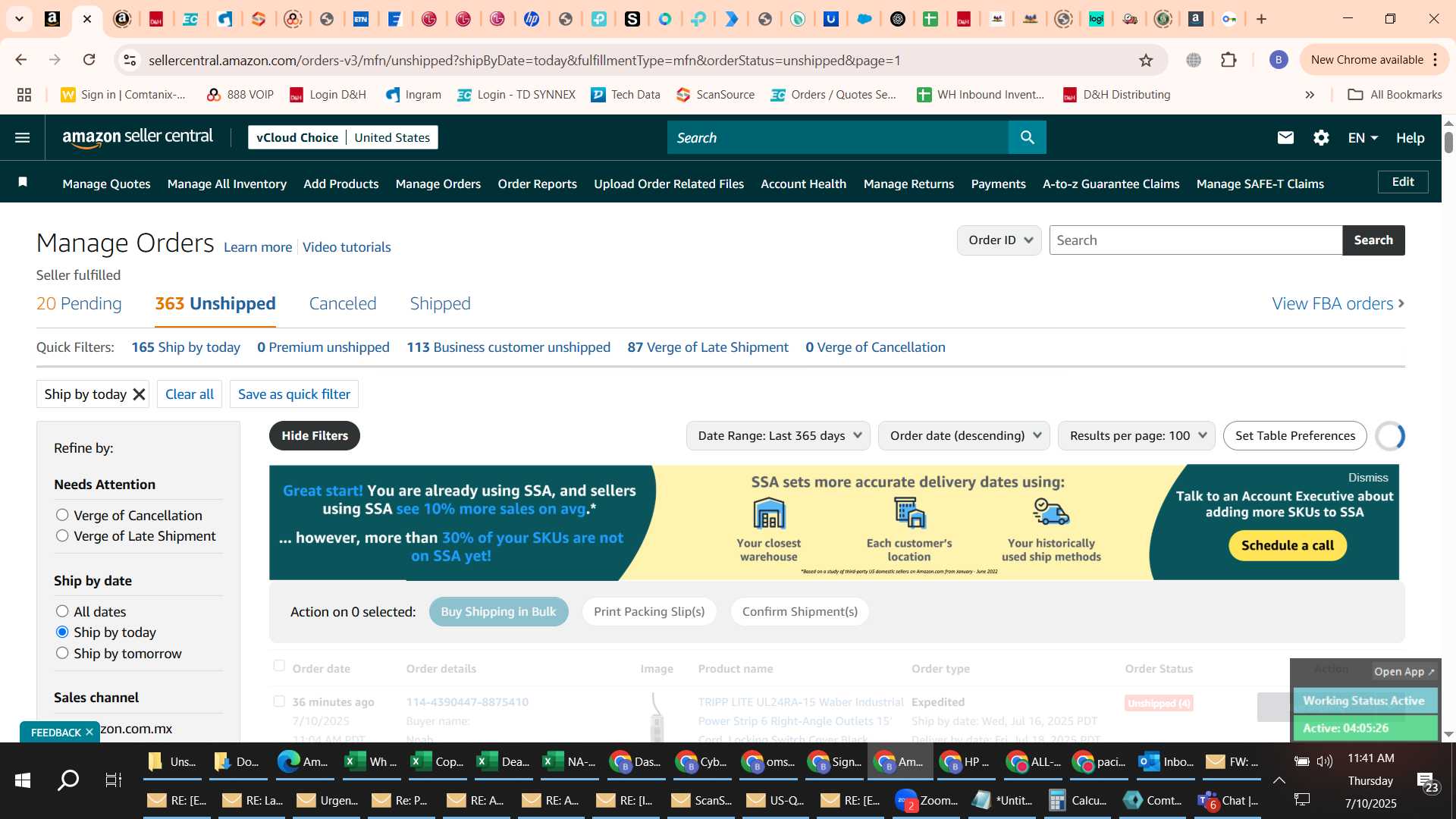Open Confirm Shipment(s) bulk action

tap(799, 611)
